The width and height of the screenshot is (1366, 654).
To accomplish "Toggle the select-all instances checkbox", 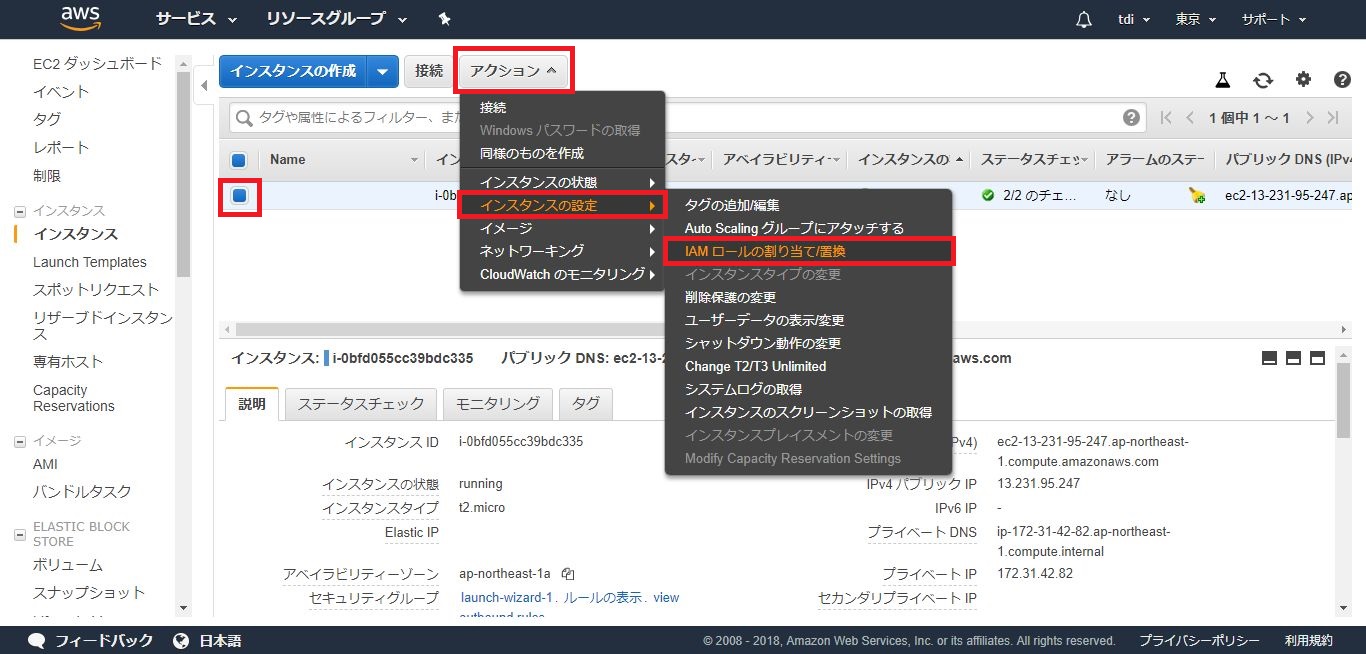I will 239,160.
